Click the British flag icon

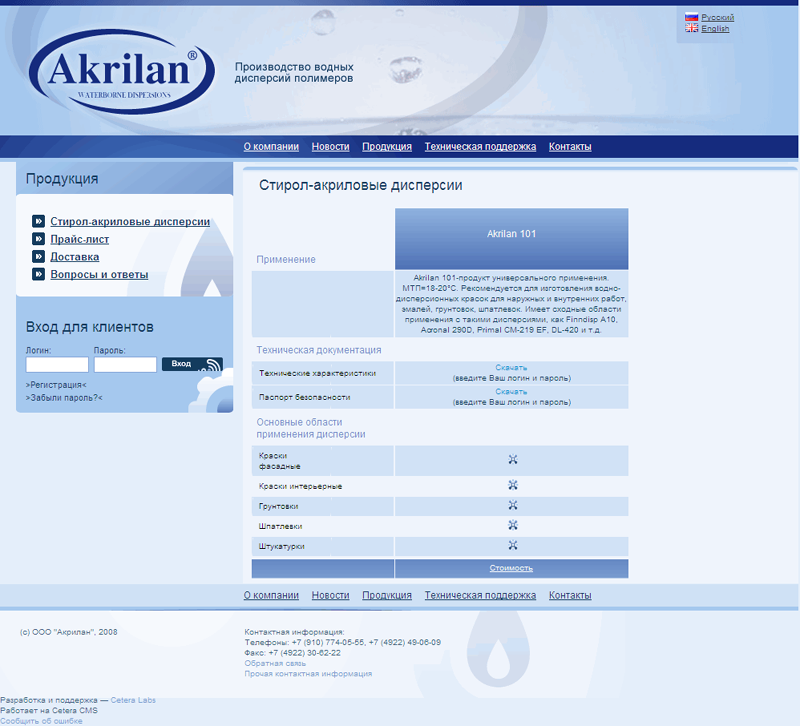(691, 29)
